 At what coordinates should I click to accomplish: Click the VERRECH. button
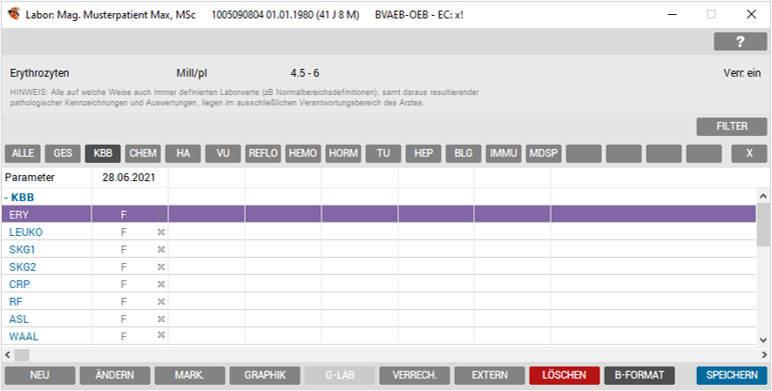[415, 375]
